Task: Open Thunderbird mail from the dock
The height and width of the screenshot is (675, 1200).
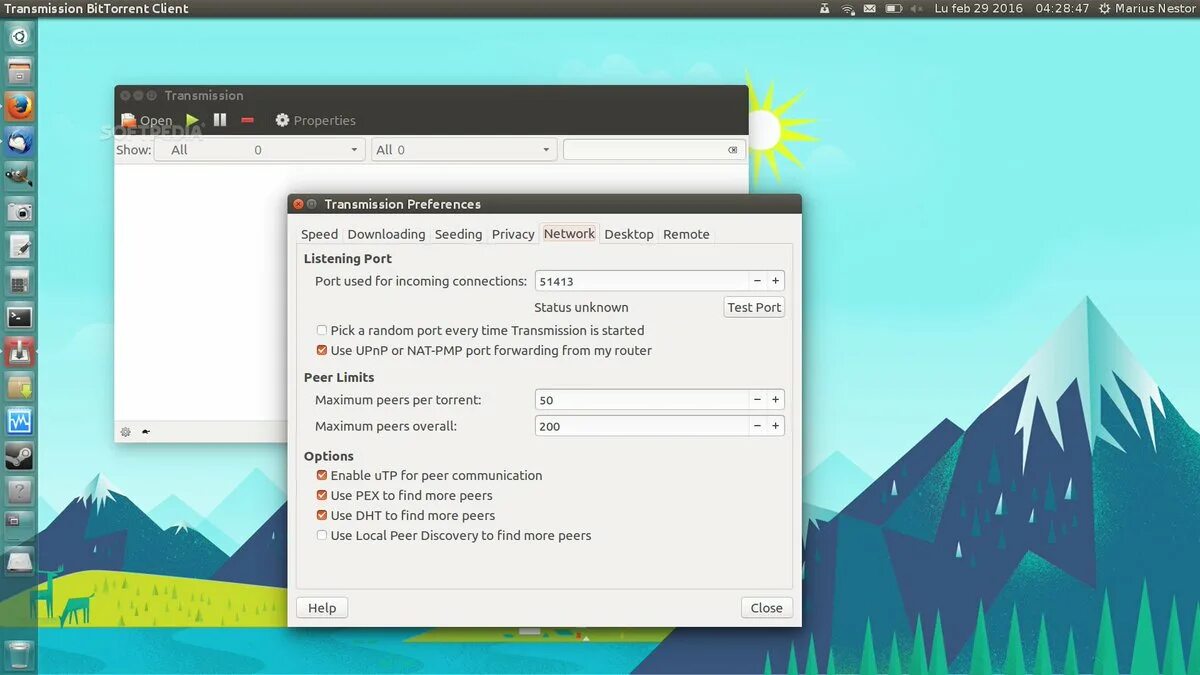Action: [x=20, y=142]
